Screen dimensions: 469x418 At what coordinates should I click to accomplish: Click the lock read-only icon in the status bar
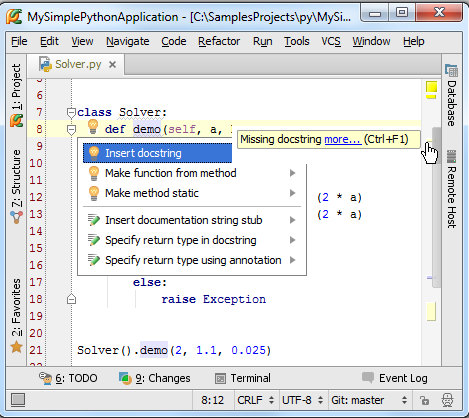point(424,400)
